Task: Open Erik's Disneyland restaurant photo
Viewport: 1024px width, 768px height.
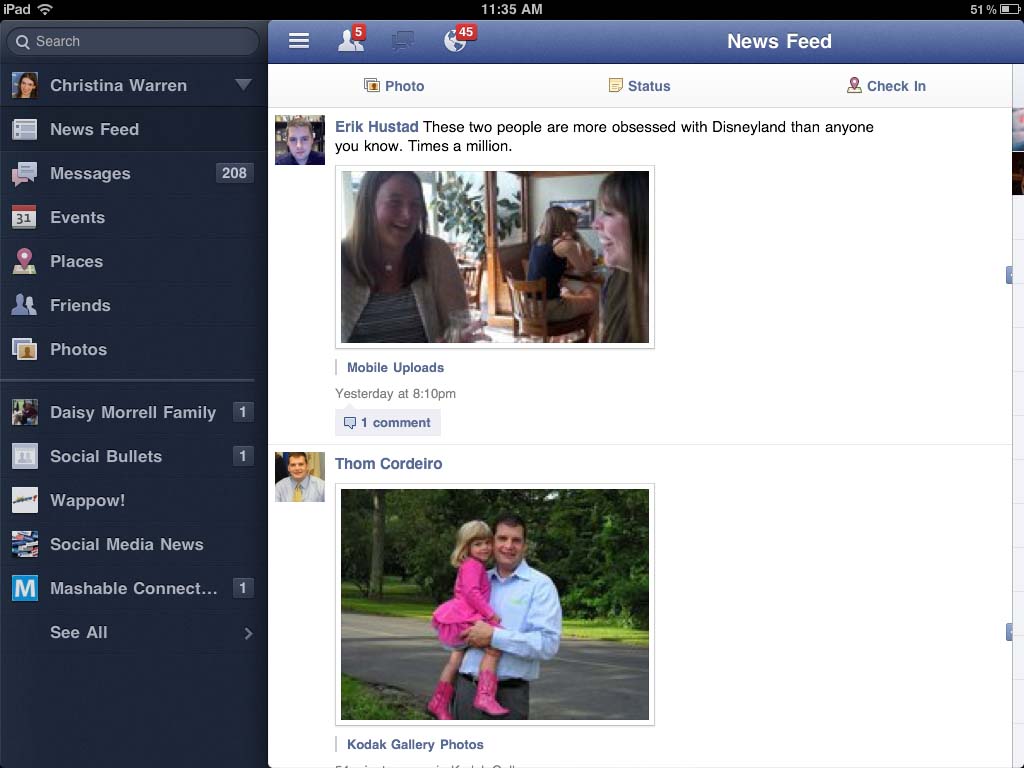Action: click(x=495, y=257)
